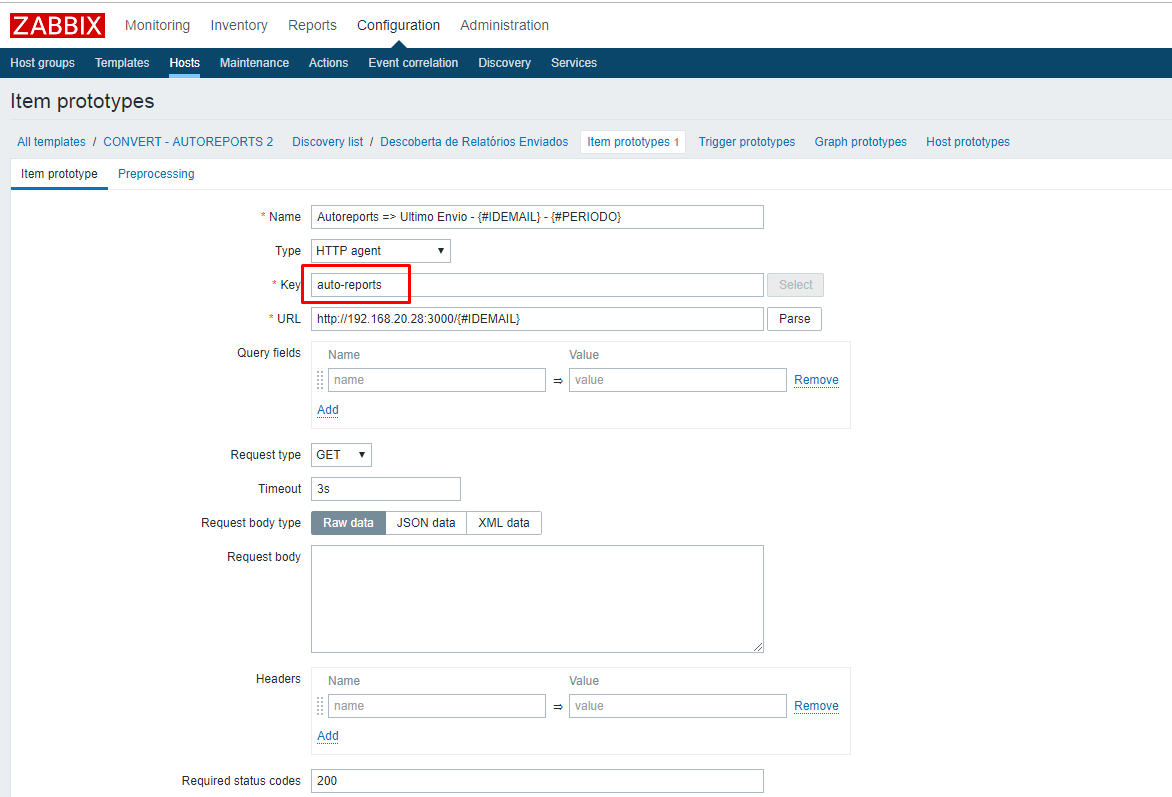Go to Templates submenu
The height and width of the screenshot is (797, 1172).
point(122,63)
